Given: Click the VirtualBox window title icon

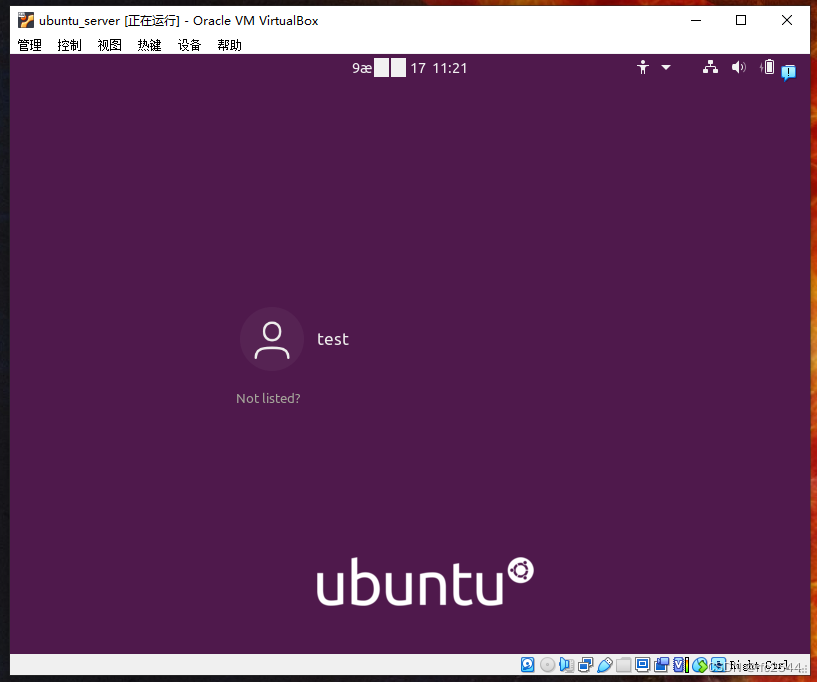Looking at the screenshot, I should pos(26,20).
